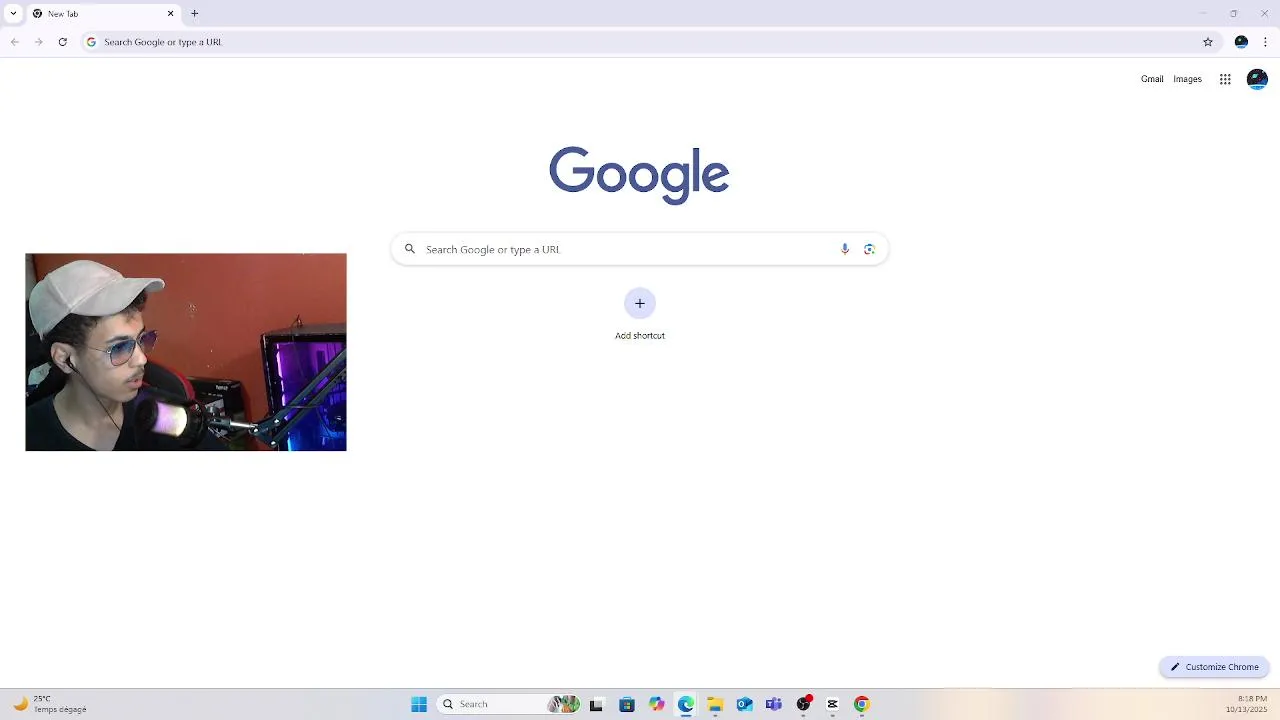Select the New Tab tab
The width and height of the screenshot is (1280, 720).
[103, 14]
